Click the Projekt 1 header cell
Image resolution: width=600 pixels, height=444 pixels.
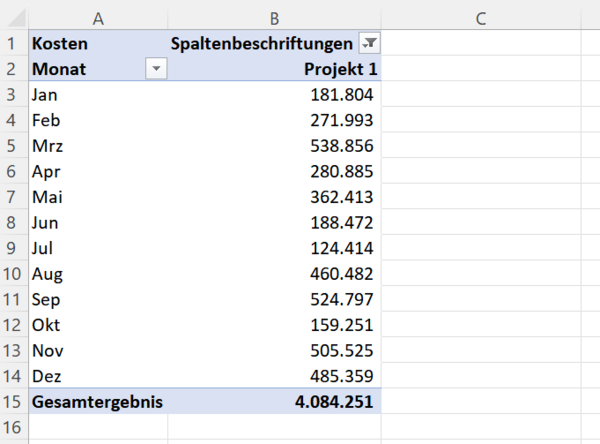(274, 69)
